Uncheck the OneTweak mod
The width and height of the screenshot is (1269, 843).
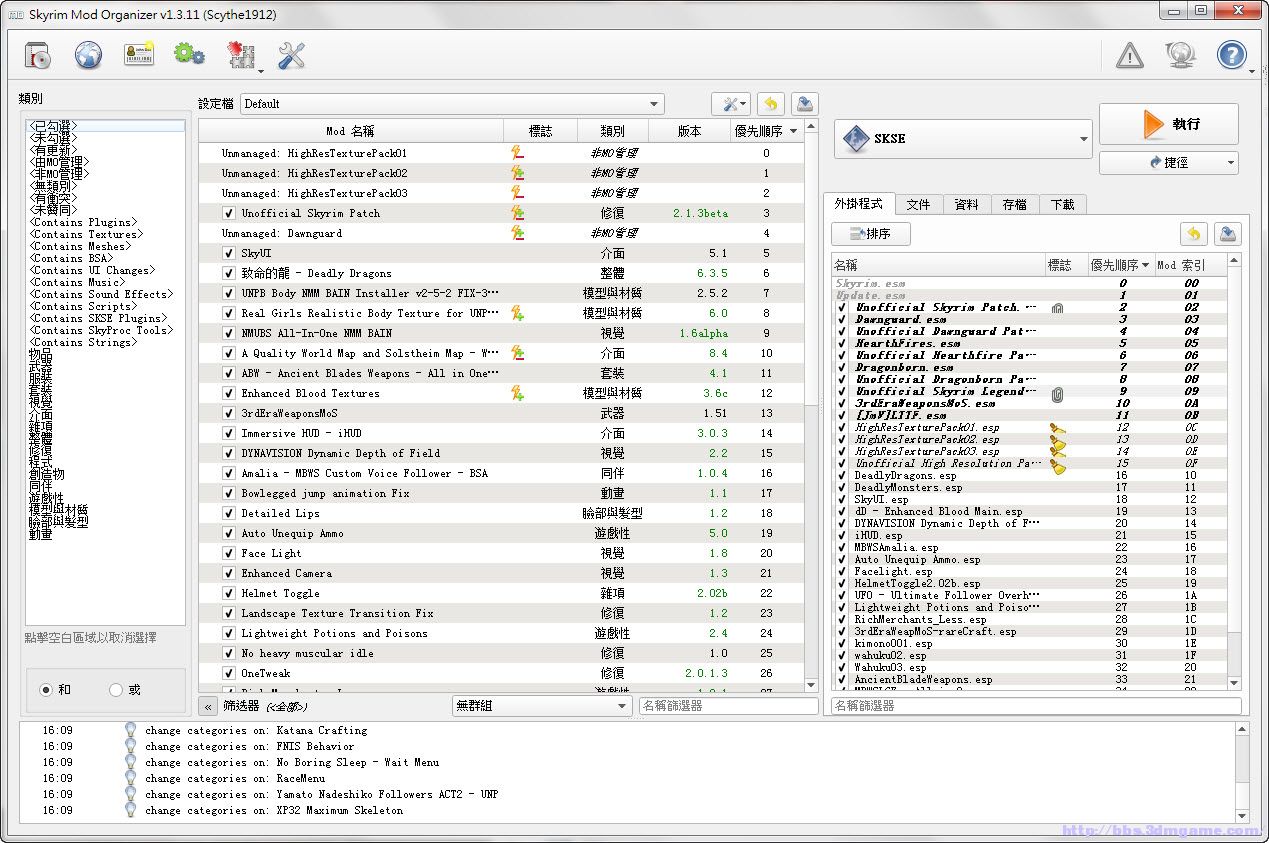[x=229, y=673]
